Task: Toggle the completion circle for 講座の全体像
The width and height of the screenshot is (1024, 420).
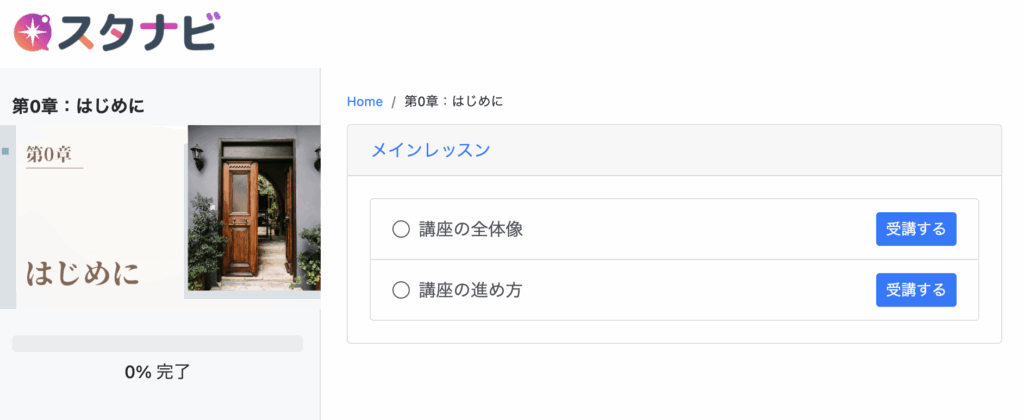Action: 401,229
